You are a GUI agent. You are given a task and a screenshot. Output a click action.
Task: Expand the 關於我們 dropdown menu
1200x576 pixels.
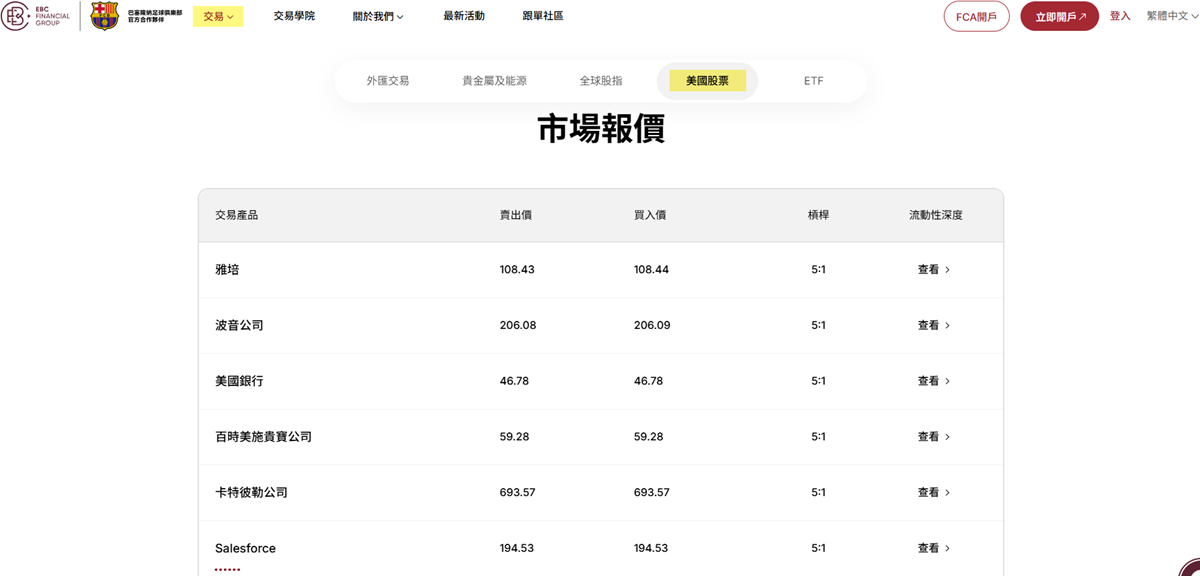coord(378,16)
